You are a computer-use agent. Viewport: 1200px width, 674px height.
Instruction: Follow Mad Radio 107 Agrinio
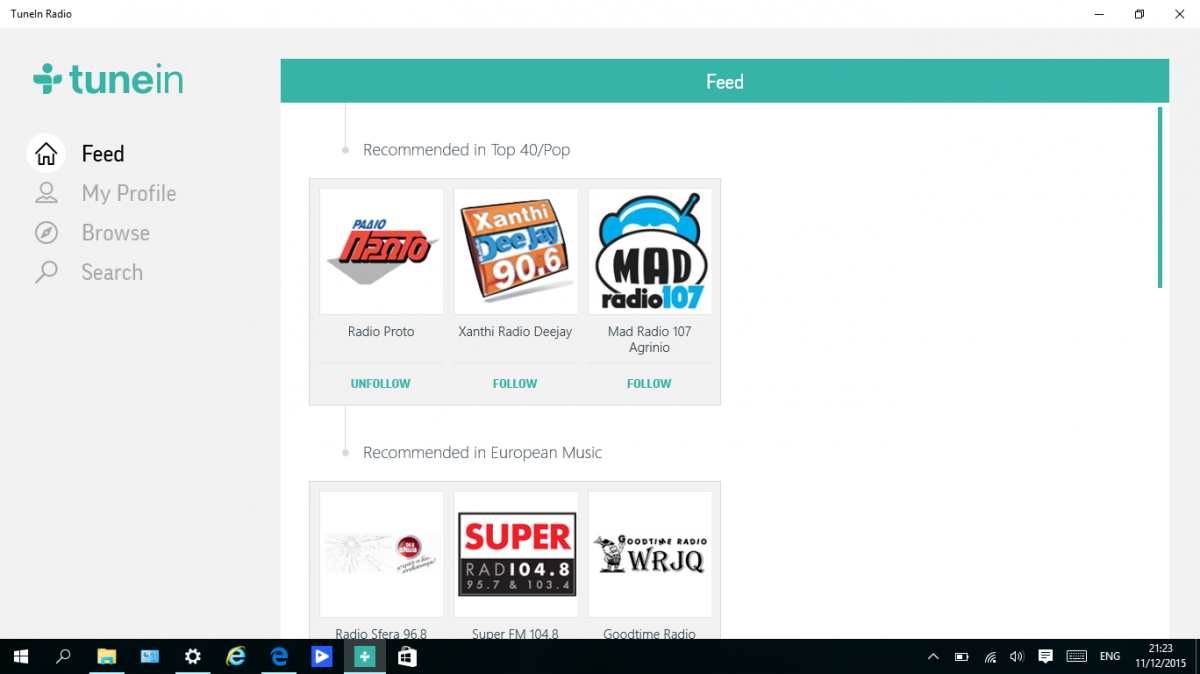[649, 384]
